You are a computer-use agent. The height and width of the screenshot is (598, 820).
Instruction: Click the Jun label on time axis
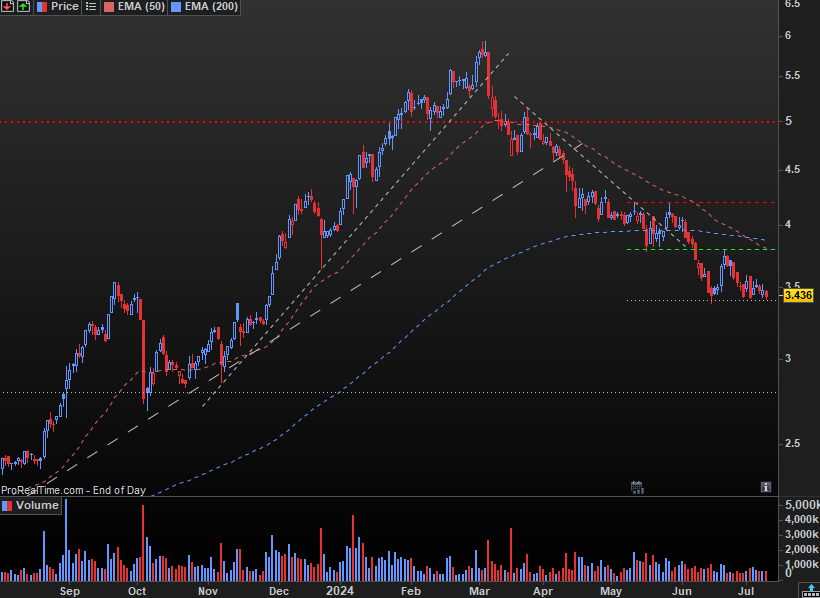(x=682, y=591)
